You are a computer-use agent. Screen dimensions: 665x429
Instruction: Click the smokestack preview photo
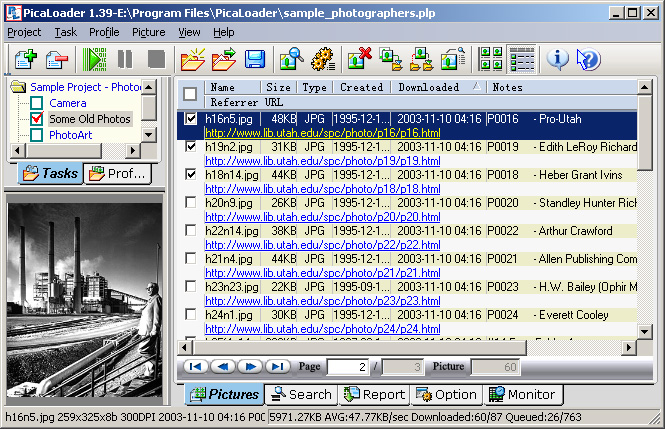point(84,300)
